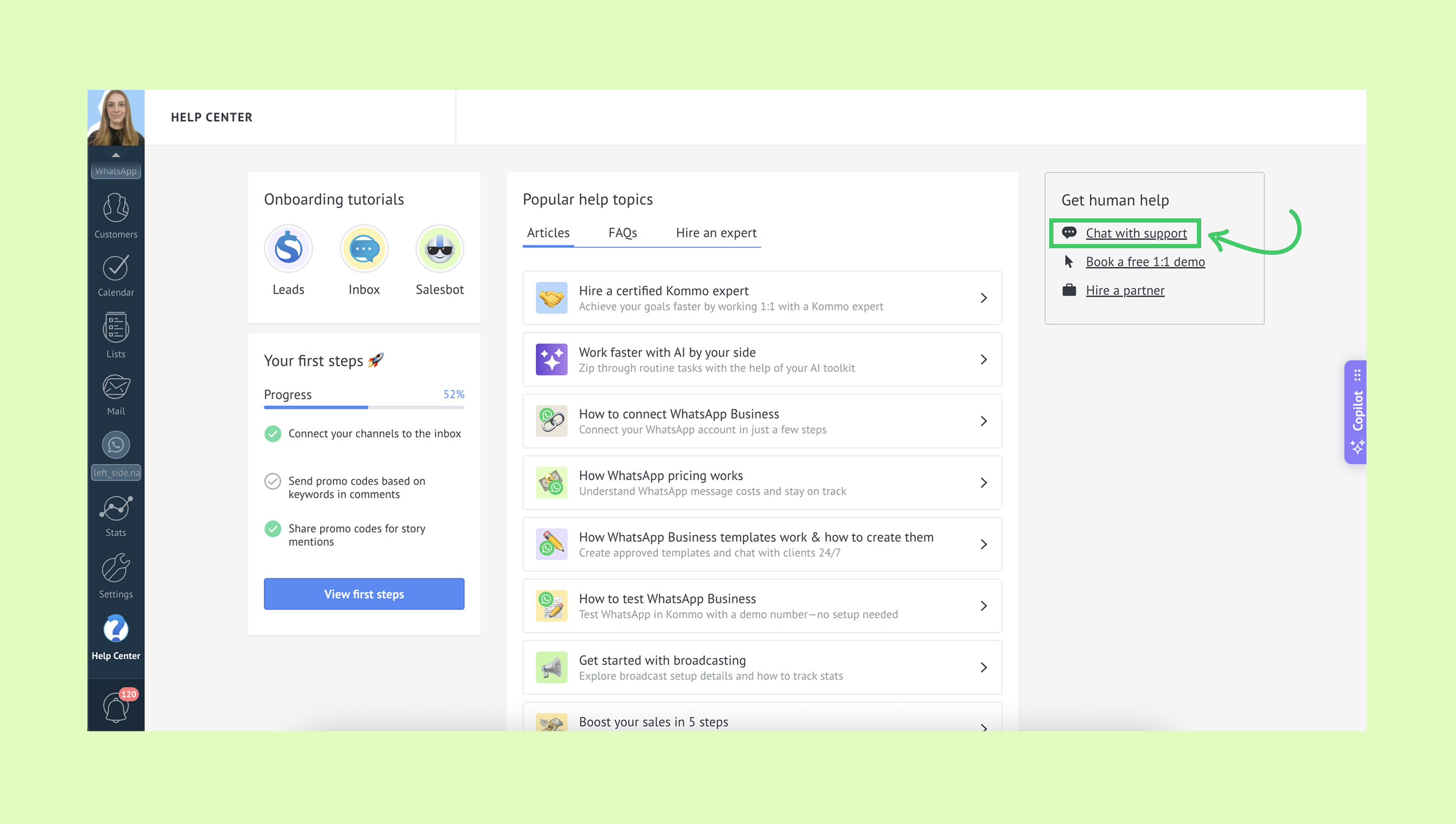1456x824 pixels.
Task: Open the Customers sidebar icon
Action: click(x=116, y=208)
